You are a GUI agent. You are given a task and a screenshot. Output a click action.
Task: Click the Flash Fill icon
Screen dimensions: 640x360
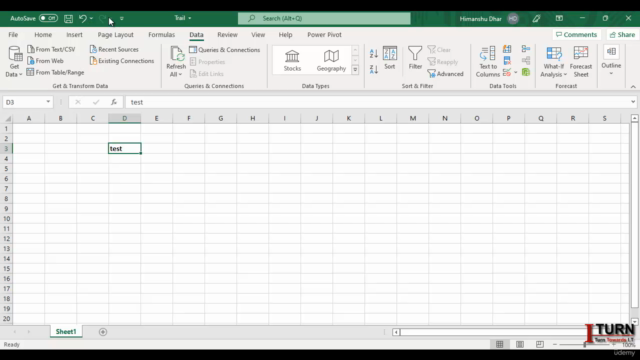click(507, 49)
